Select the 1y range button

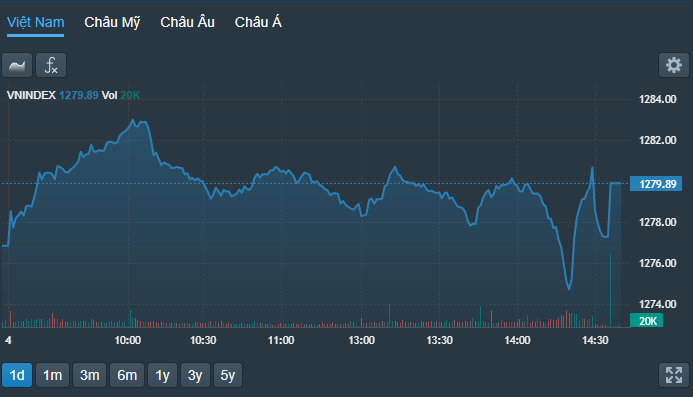(x=163, y=375)
